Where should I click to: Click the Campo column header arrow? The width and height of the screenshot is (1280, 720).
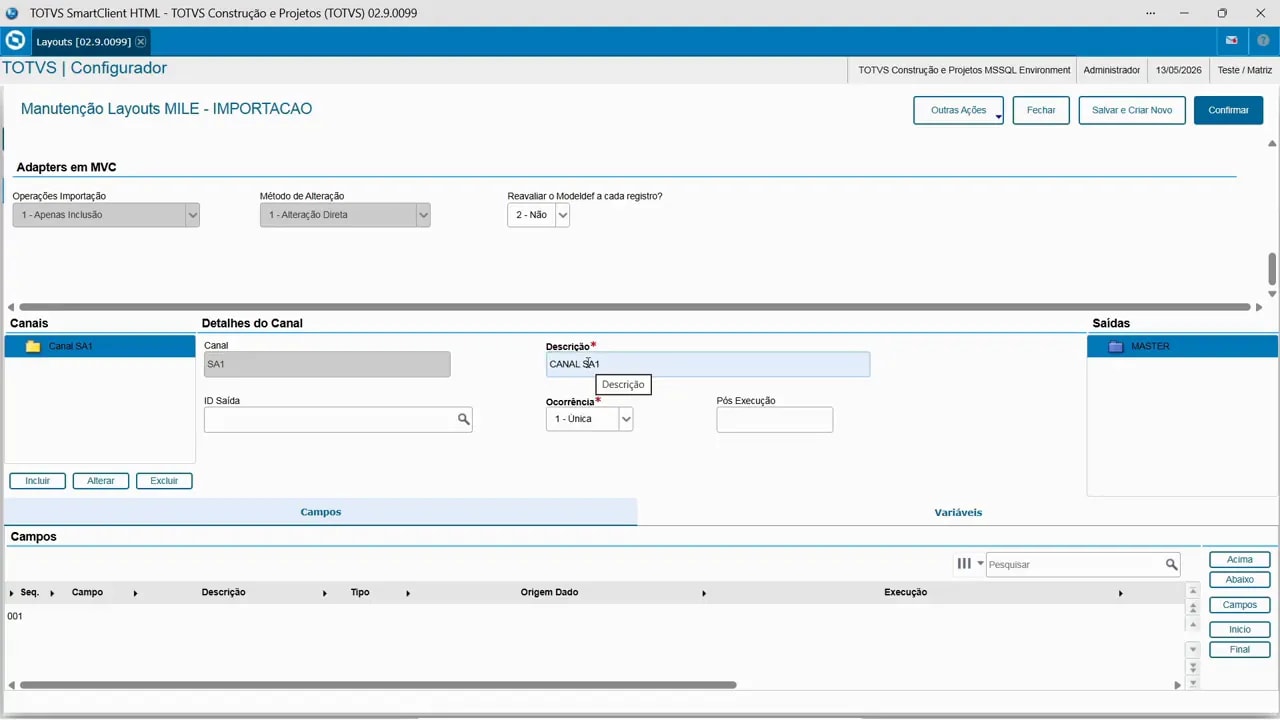(135, 594)
